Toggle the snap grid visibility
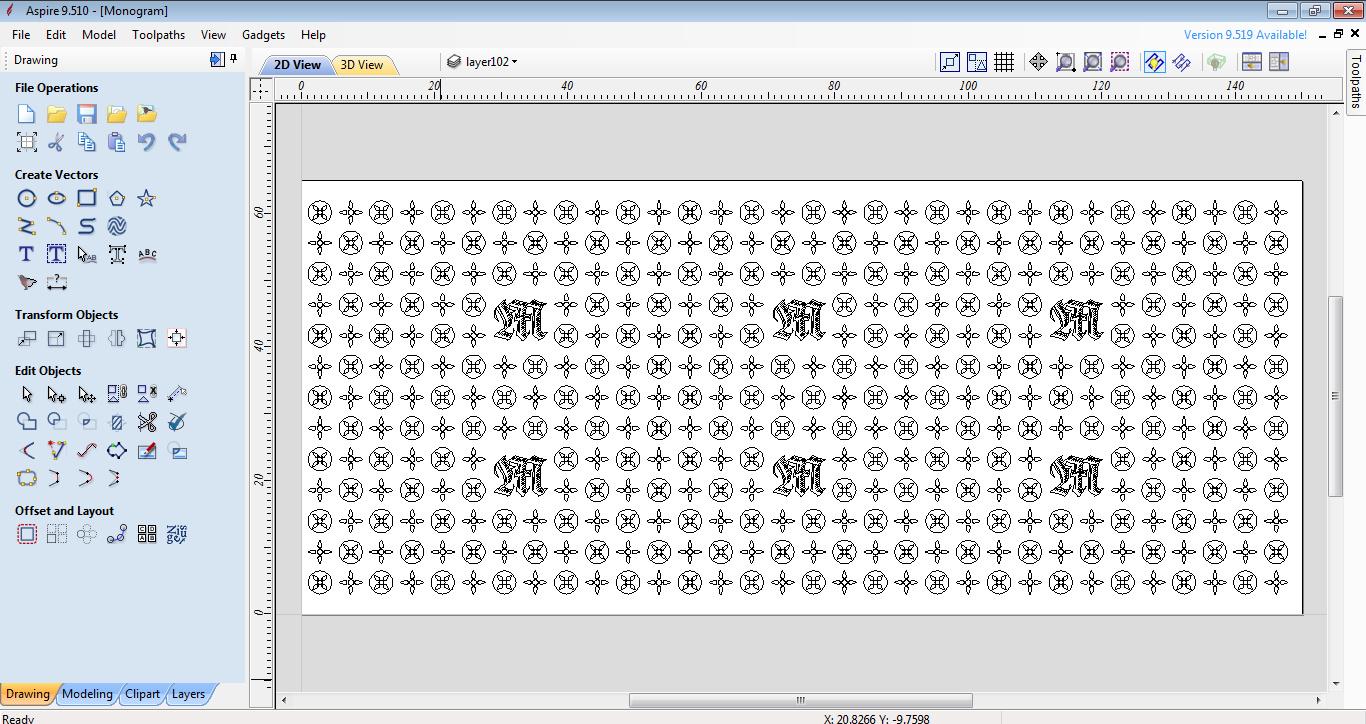Image resolution: width=1366 pixels, height=724 pixels. pyautogui.click(x=1004, y=61)
